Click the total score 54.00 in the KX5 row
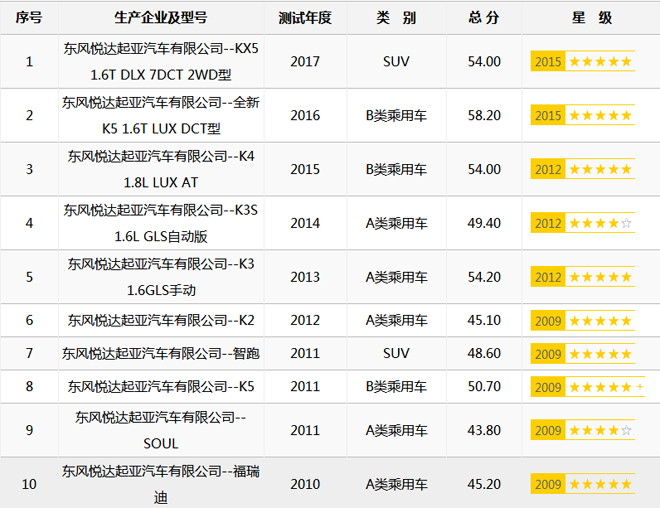This screenshot has height=508, width=660. tap(484, 61)
